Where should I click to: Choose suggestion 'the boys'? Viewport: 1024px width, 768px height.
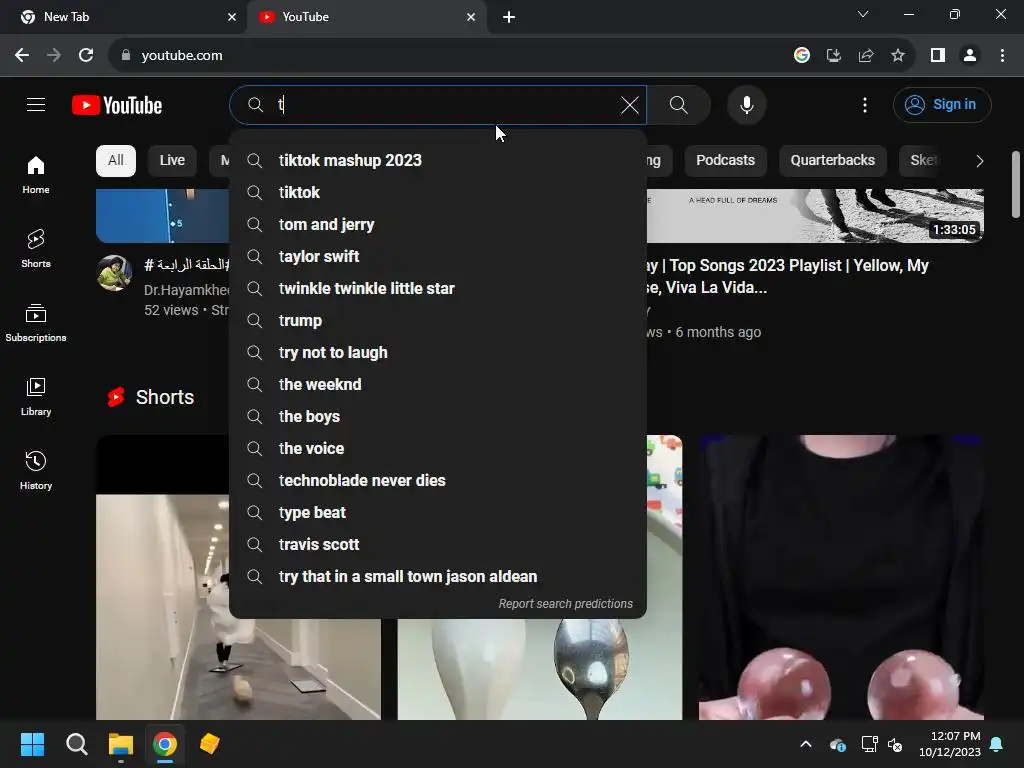(x=438, y=417)
